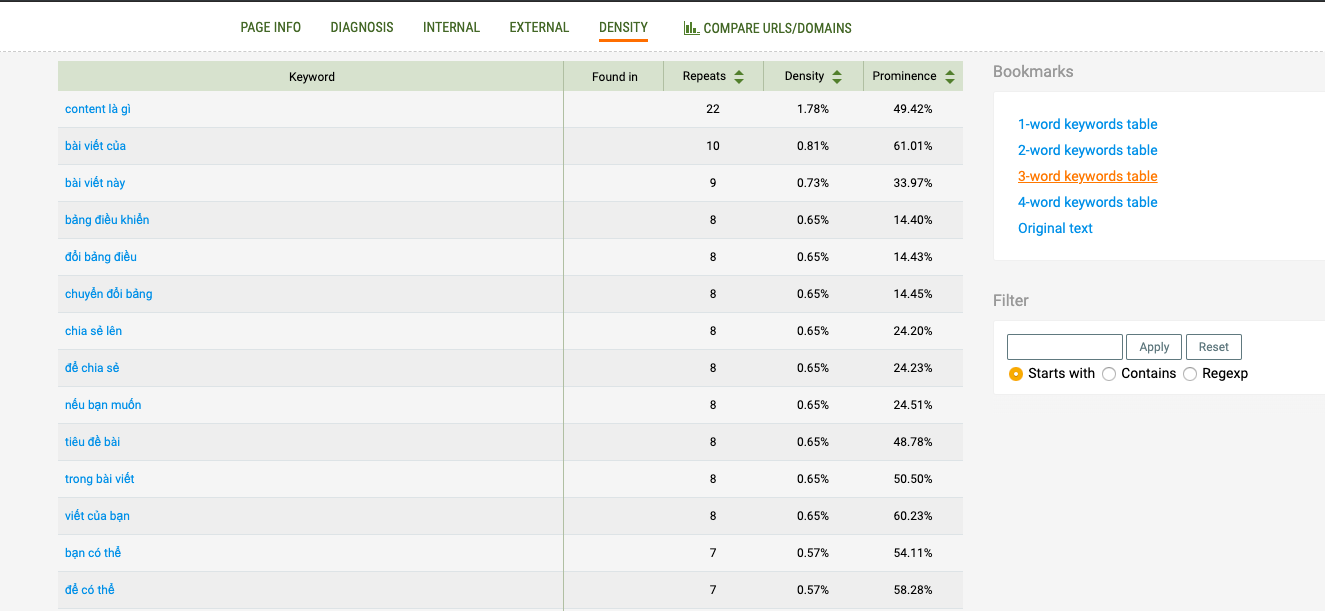Jump to the 2-word keywords table

coord(1087,151)
